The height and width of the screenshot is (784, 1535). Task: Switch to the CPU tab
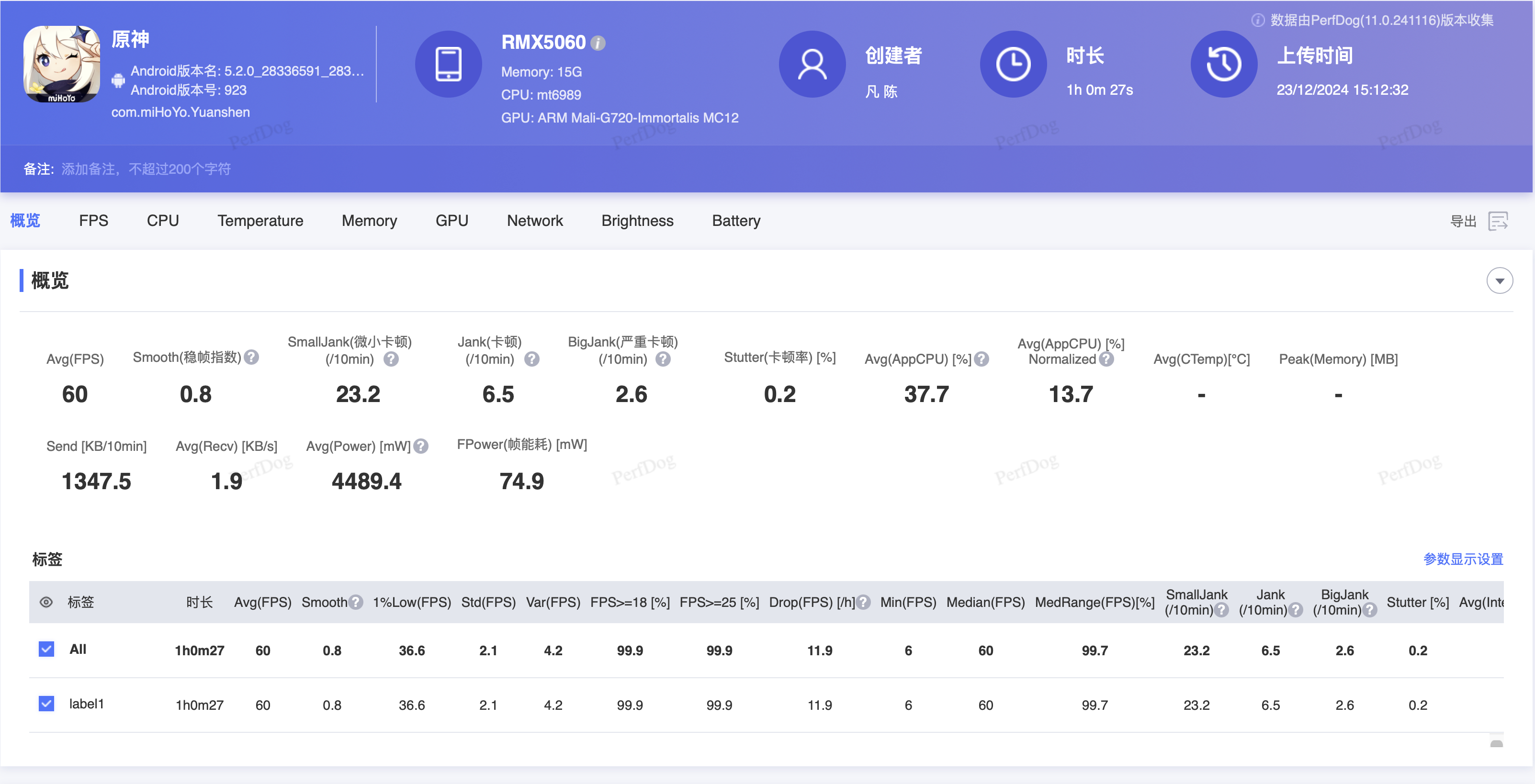163,221
